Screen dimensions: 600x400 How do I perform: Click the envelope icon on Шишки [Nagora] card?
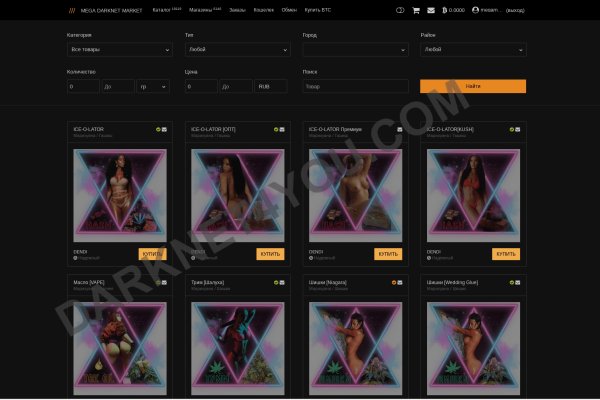(x=399, y=282)
